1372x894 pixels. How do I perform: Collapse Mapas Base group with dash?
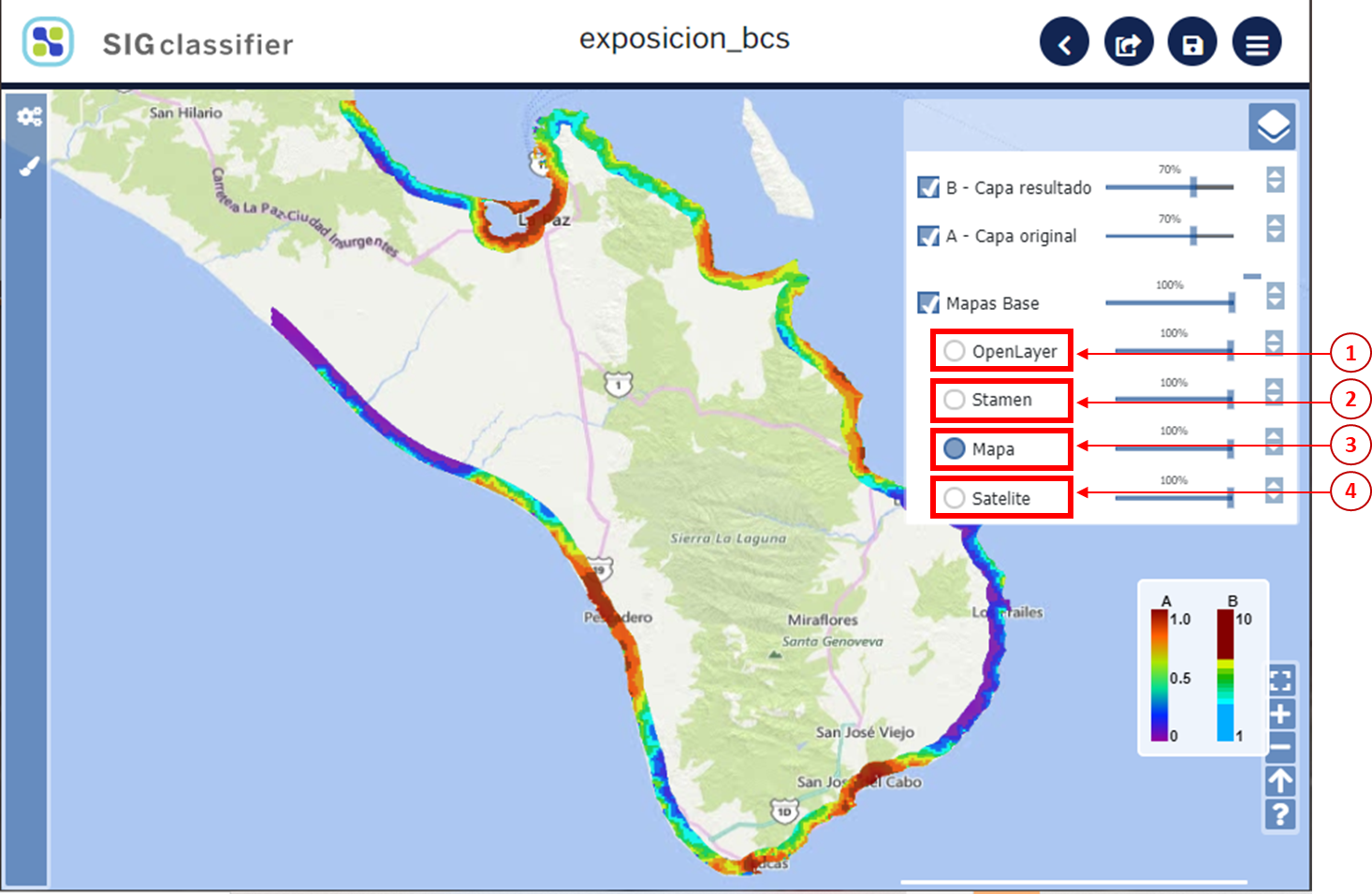point(1252,276)
